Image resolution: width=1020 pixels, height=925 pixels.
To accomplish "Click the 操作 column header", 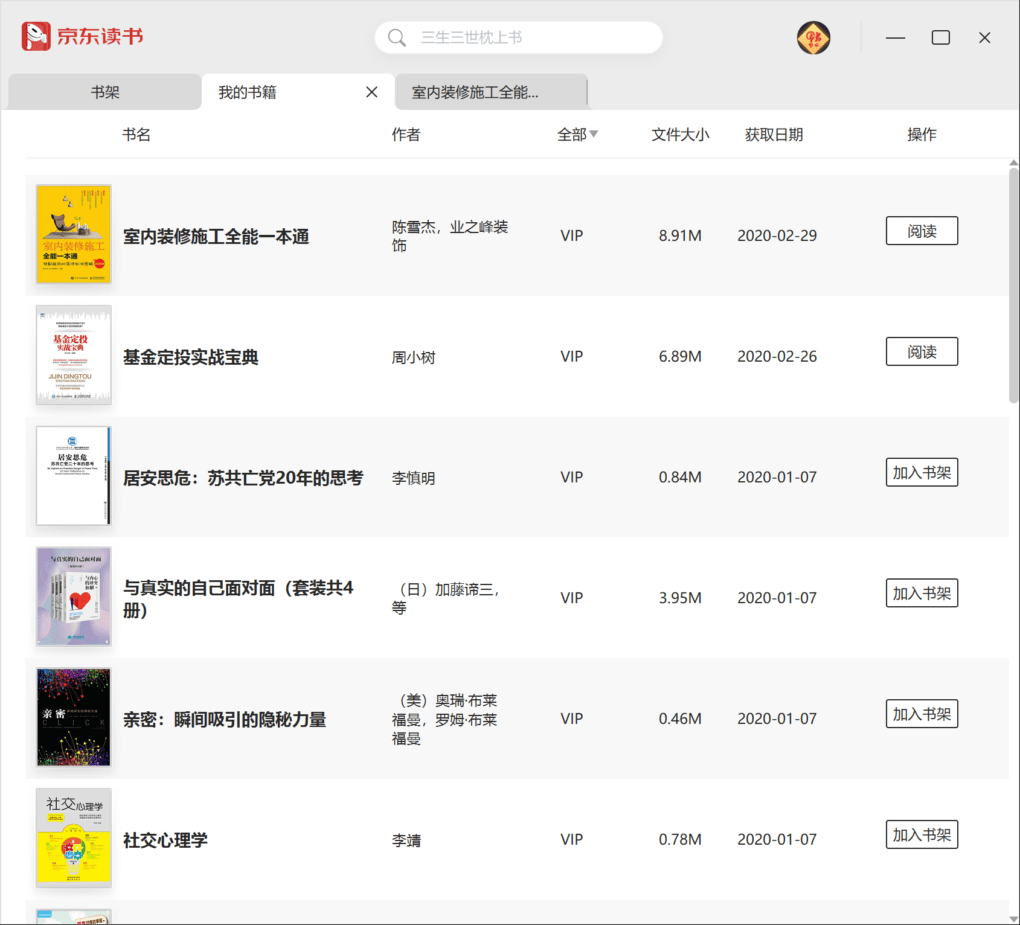I will coord(922,135).
